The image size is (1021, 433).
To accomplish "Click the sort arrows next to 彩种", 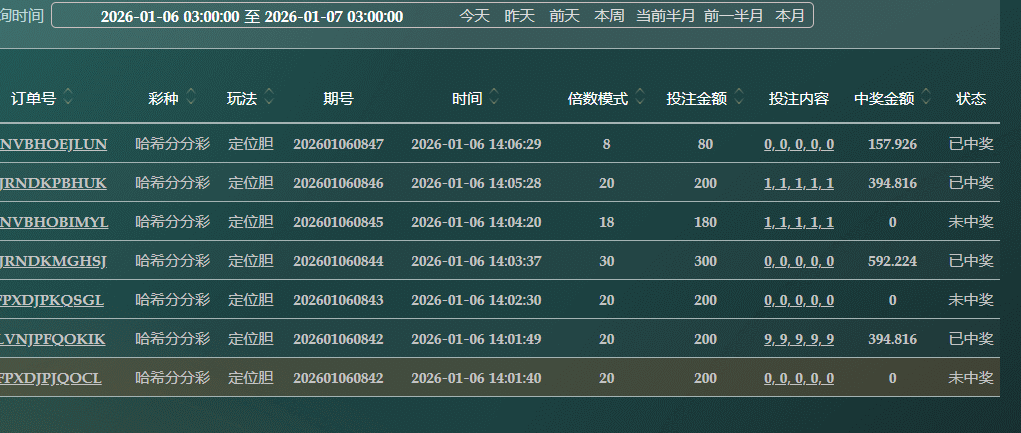I will 191,98.
